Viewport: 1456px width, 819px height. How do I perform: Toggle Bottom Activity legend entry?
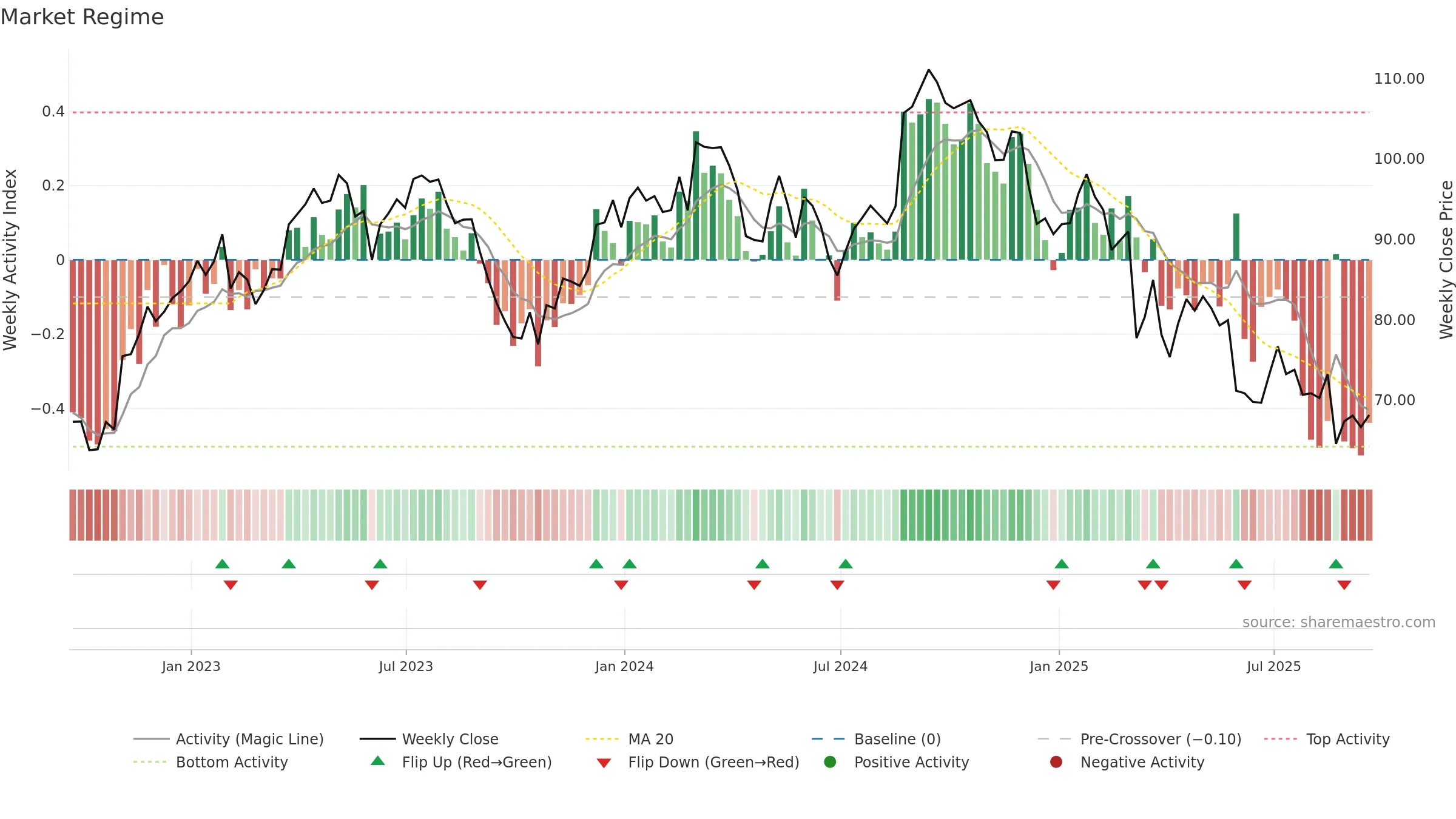coord(211,762)
